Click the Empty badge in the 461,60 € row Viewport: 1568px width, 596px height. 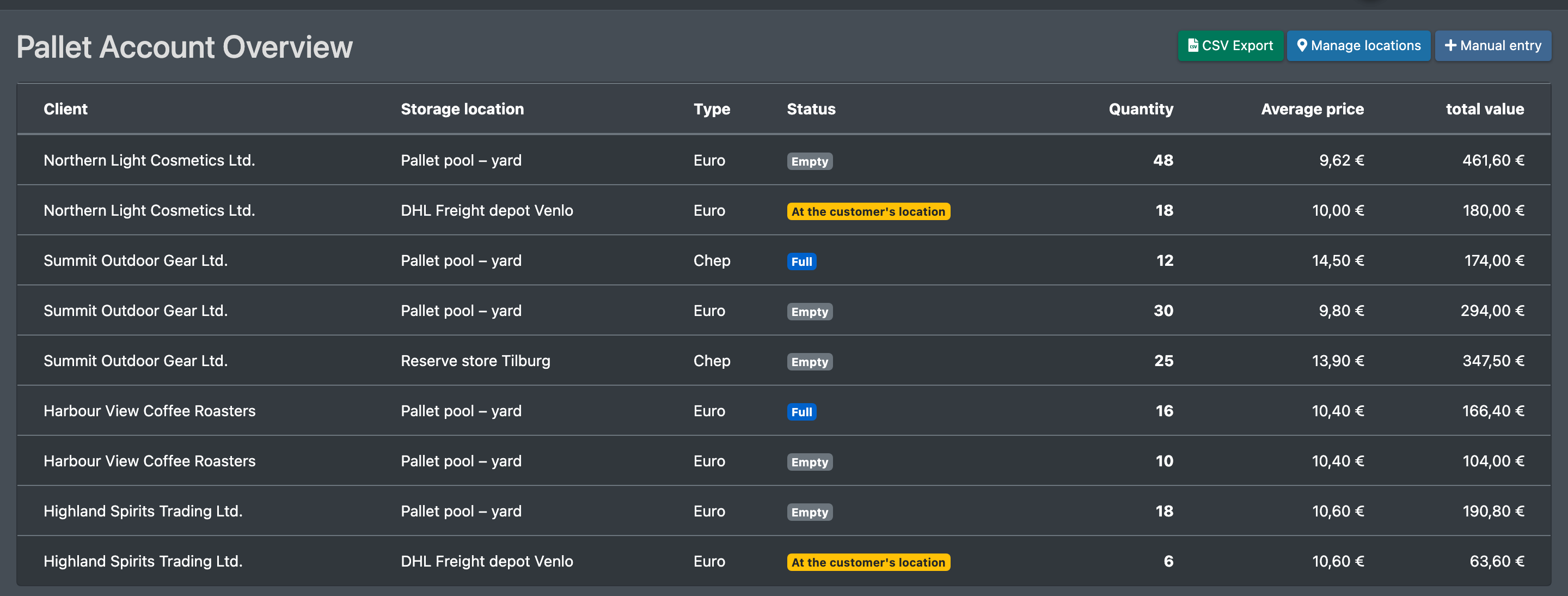[810, 161]
